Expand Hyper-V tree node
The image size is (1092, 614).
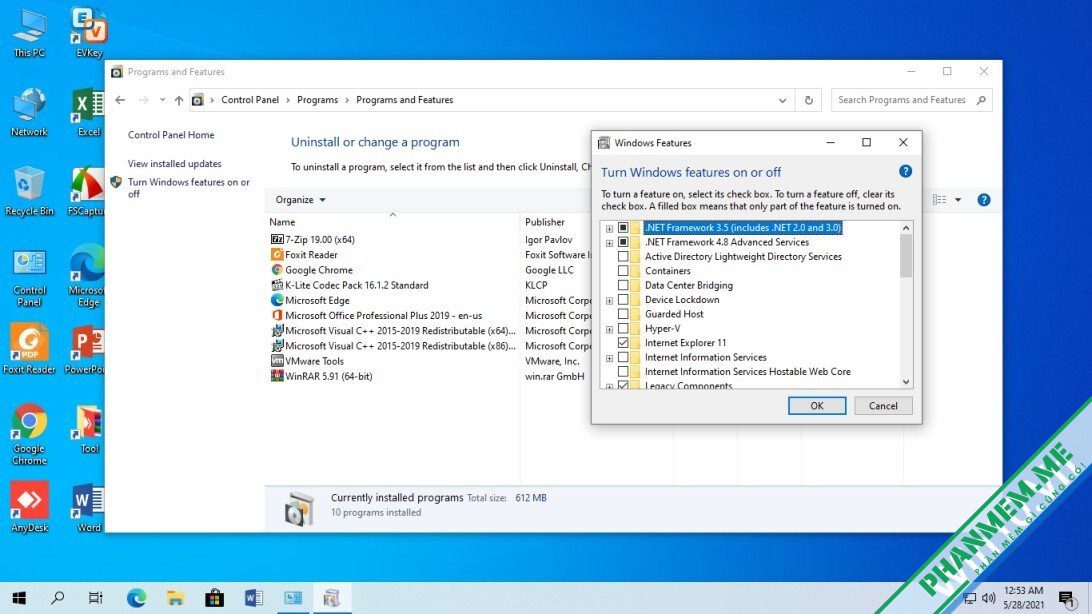609,329
